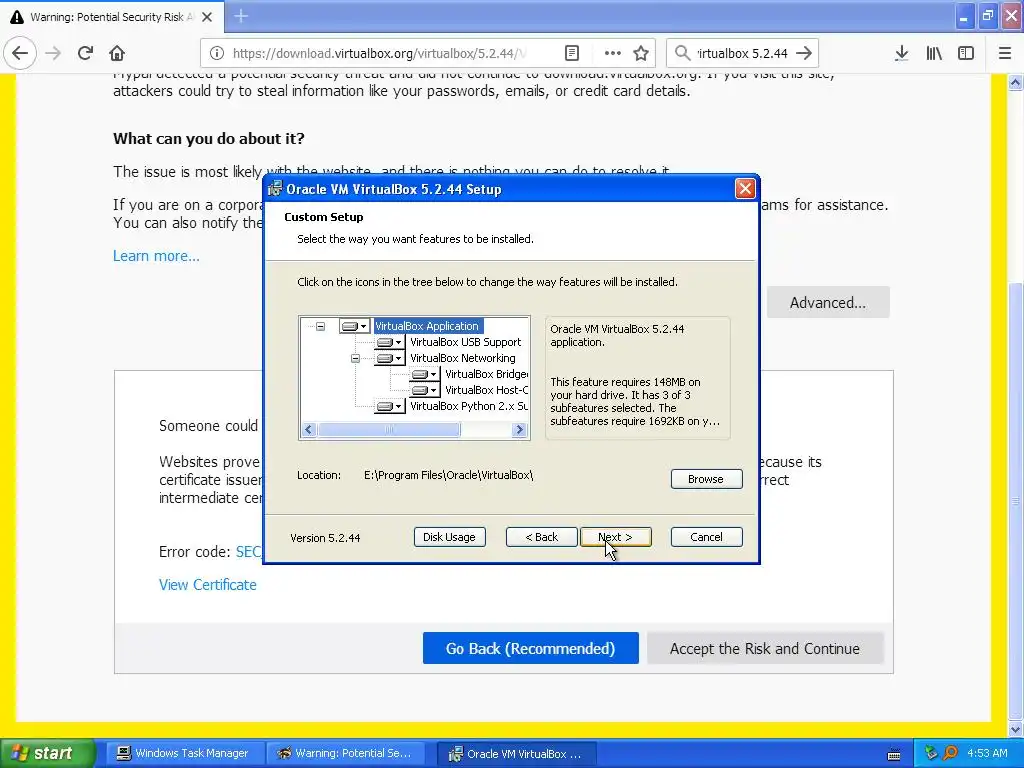Toggle reader view icon in address bar

click(572, 53)
